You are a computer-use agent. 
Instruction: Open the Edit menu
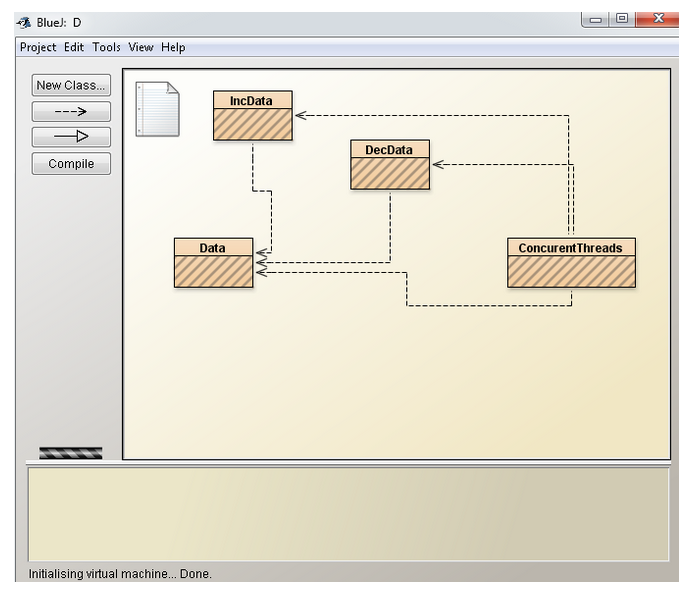coord(74,47)
